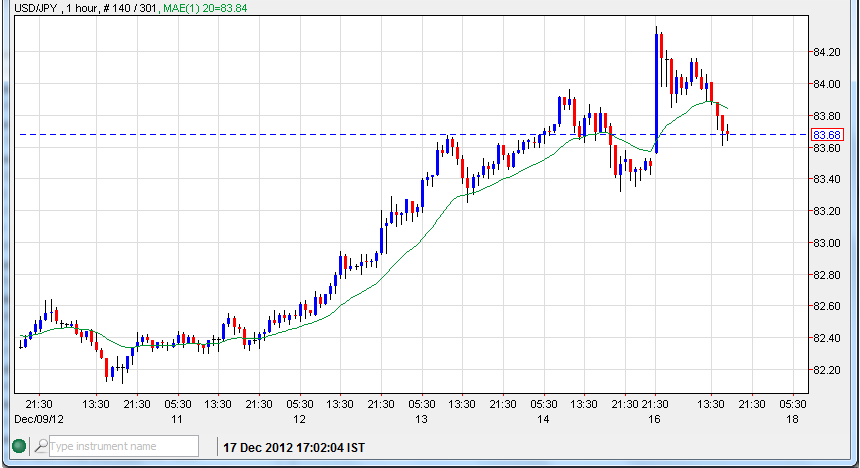Viewport: 860px width, 468px height.
Task: Click the 83.40 price axis label
Action: click(827, 179)
